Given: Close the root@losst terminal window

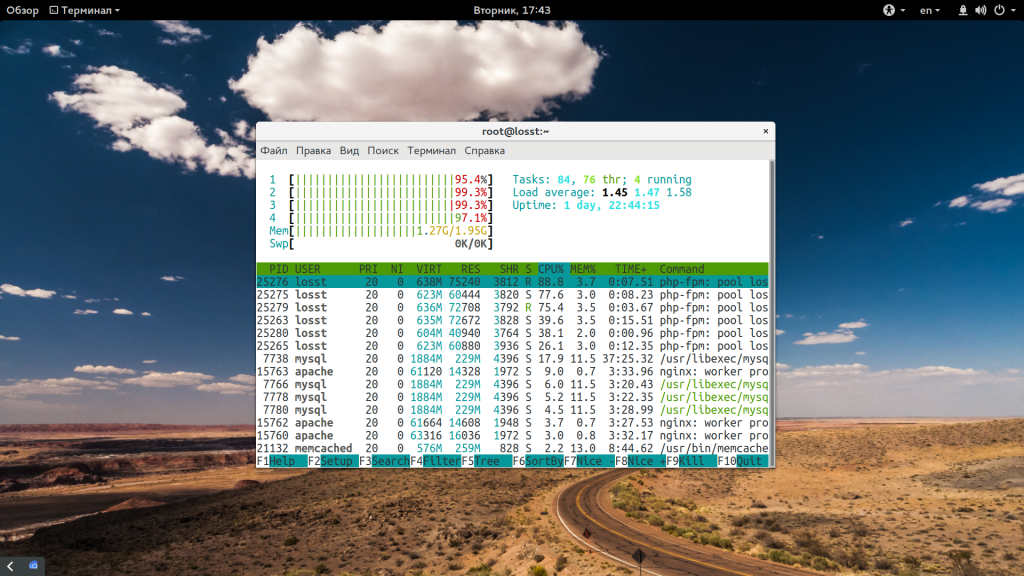Looking at the screenshot, I should (765, 131).
